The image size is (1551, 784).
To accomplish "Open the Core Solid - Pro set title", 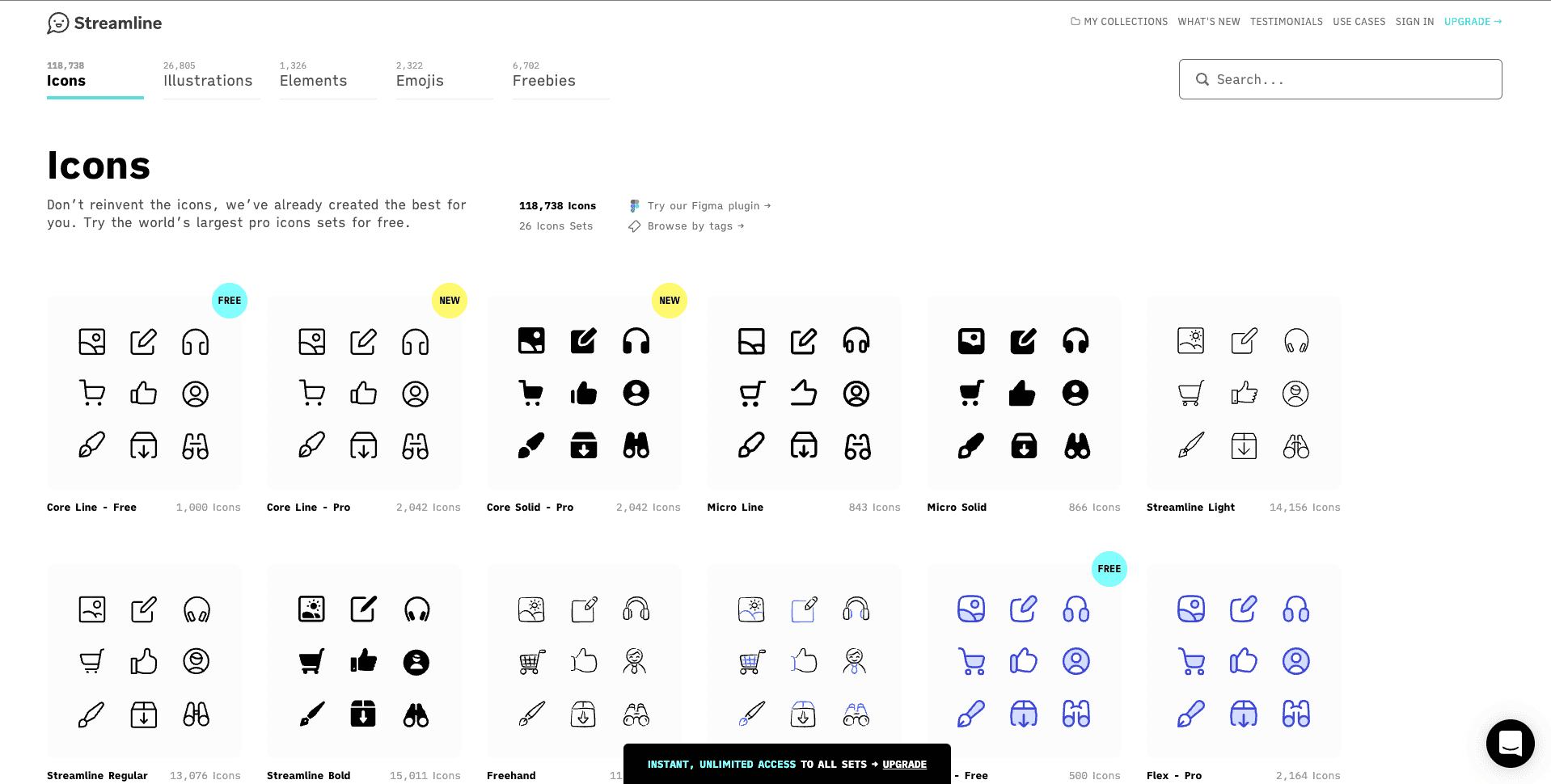I will coord(530,508).
